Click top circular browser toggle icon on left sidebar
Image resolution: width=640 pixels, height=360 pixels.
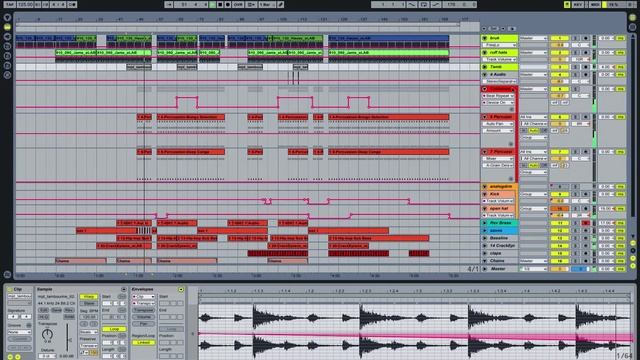point(7,17)
